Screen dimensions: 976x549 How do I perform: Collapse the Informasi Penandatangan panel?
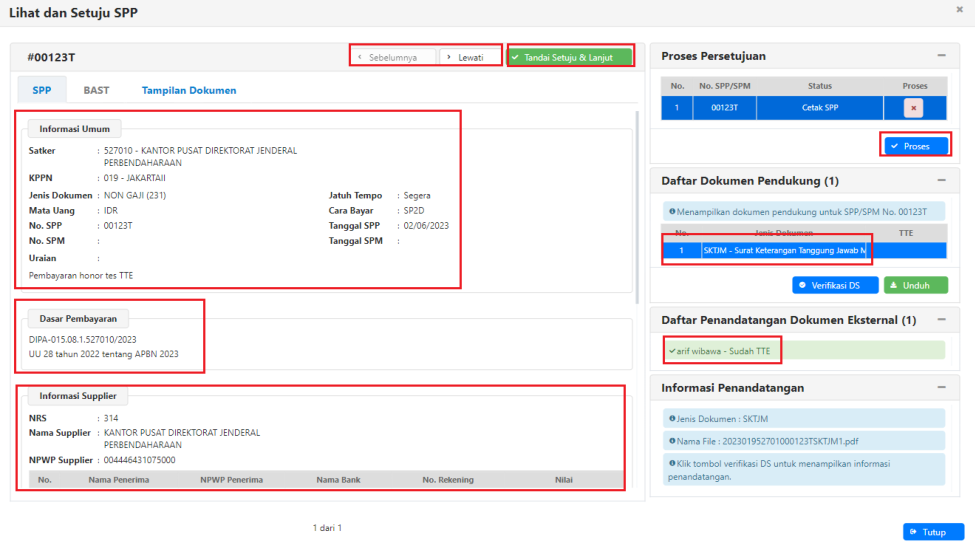941,387
